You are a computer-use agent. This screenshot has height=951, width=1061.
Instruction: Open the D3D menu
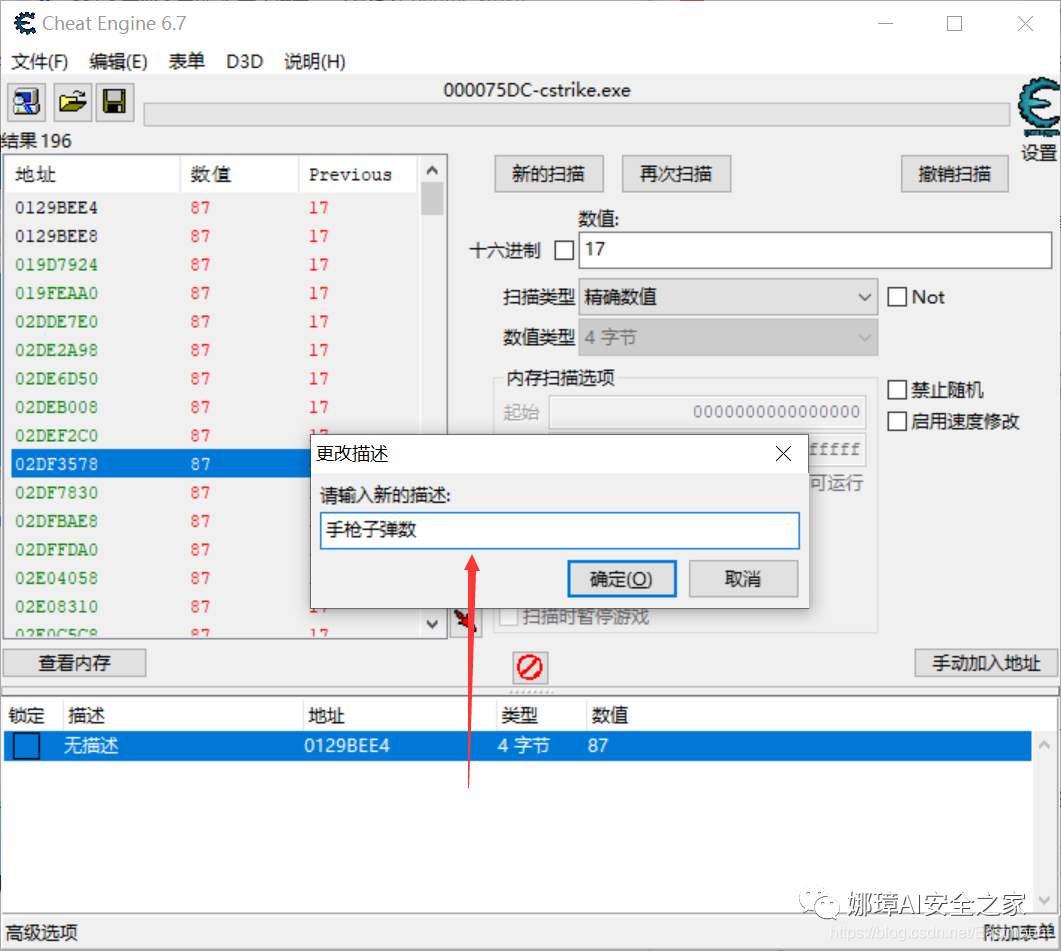click(x=244, y=62)
